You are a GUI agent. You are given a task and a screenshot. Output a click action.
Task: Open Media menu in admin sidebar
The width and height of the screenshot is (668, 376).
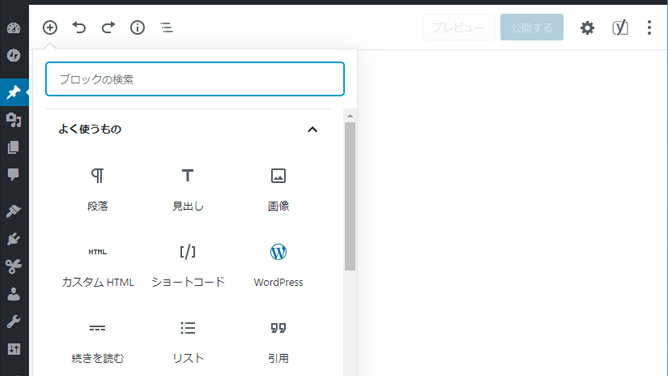click(x=14, y=120)
